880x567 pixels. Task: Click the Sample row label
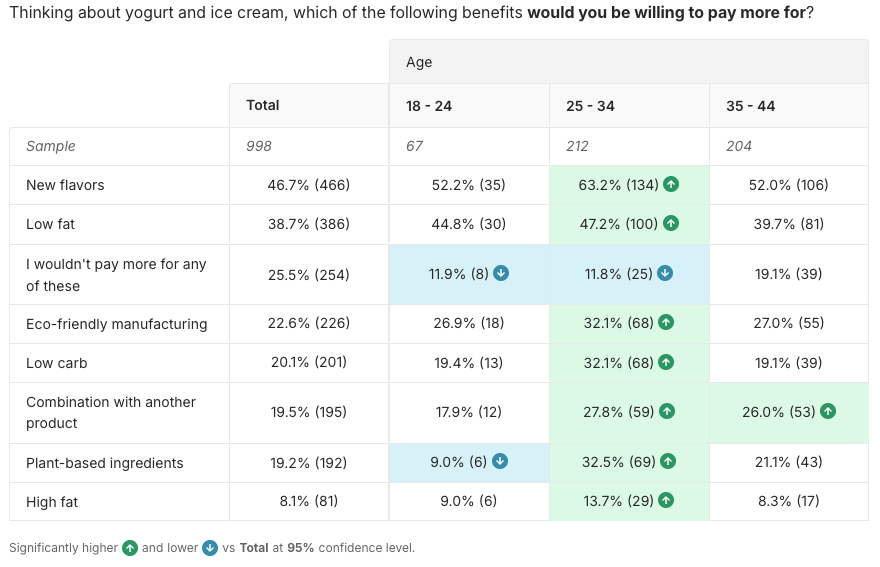click(51, 146)
